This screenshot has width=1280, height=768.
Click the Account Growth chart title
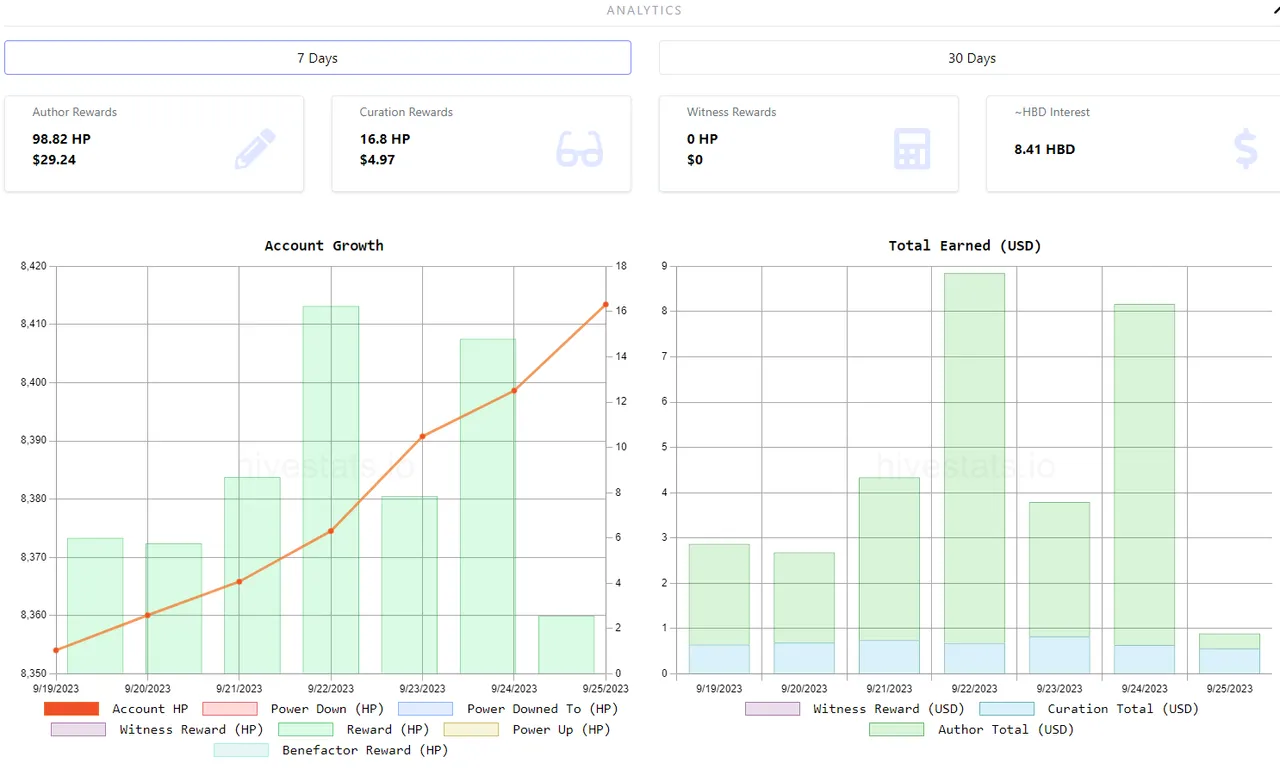pyautogui.click(x=324, y=245)
